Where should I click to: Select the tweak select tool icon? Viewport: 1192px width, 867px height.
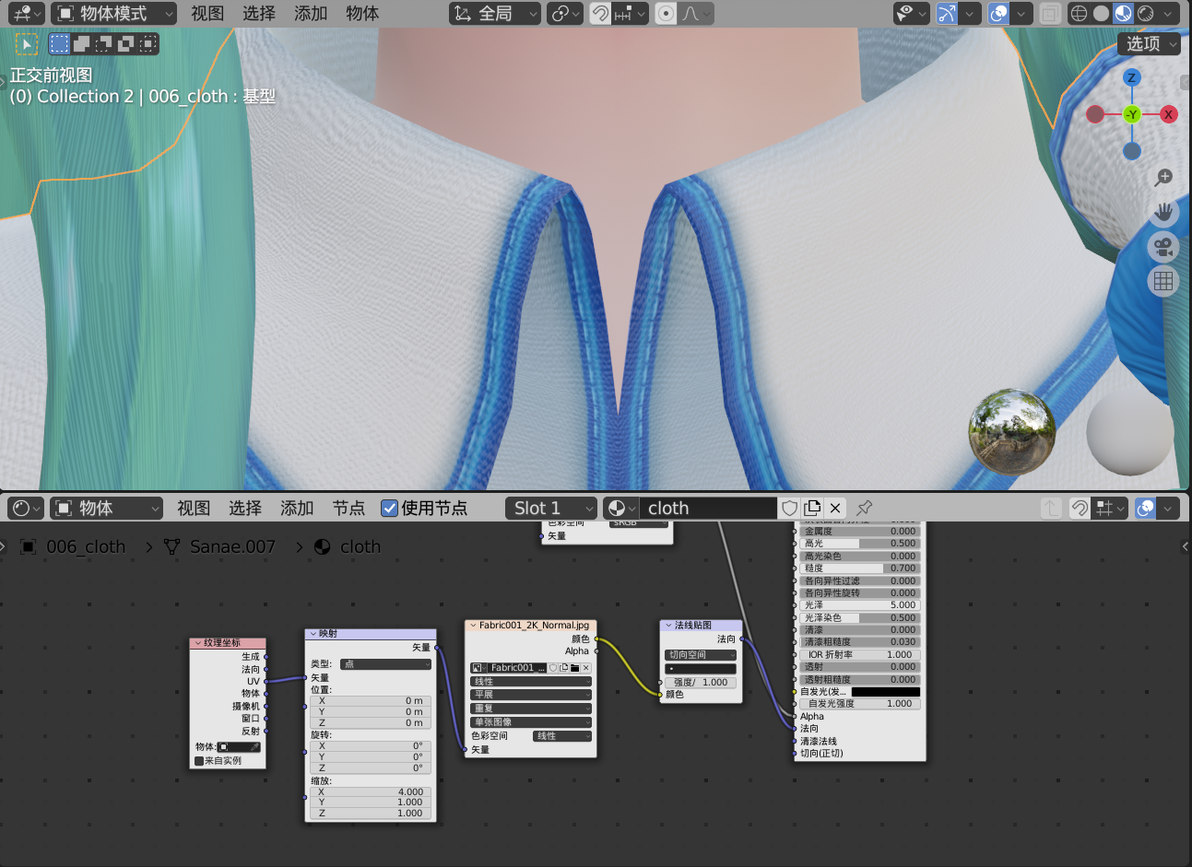point(26,44)
